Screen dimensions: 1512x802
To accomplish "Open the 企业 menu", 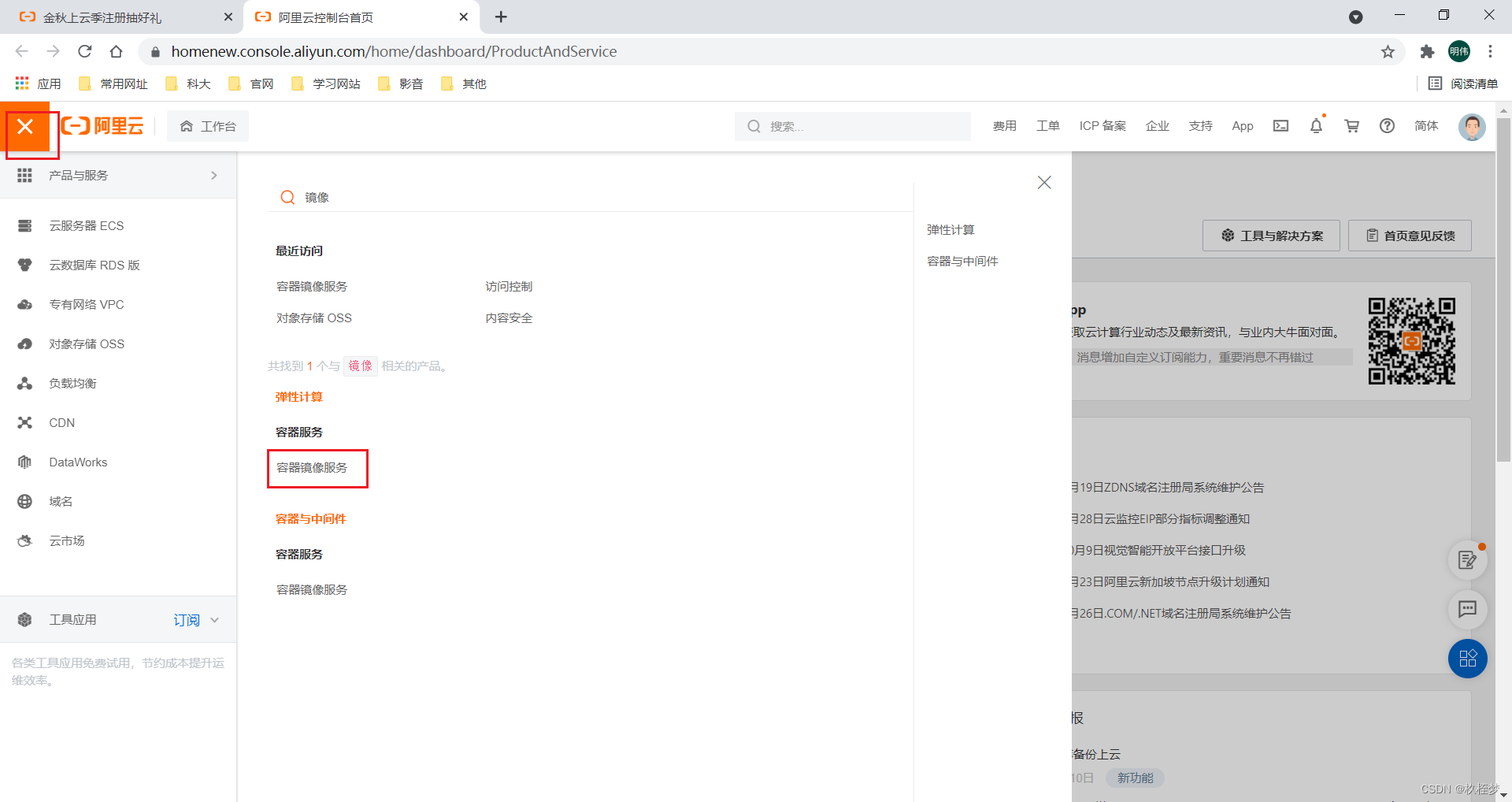I will point(1157,126).
